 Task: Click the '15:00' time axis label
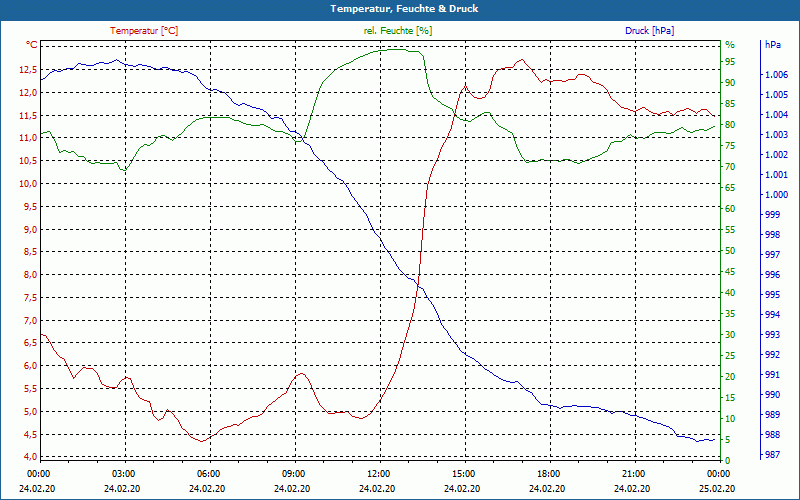[x=464, y=473]
